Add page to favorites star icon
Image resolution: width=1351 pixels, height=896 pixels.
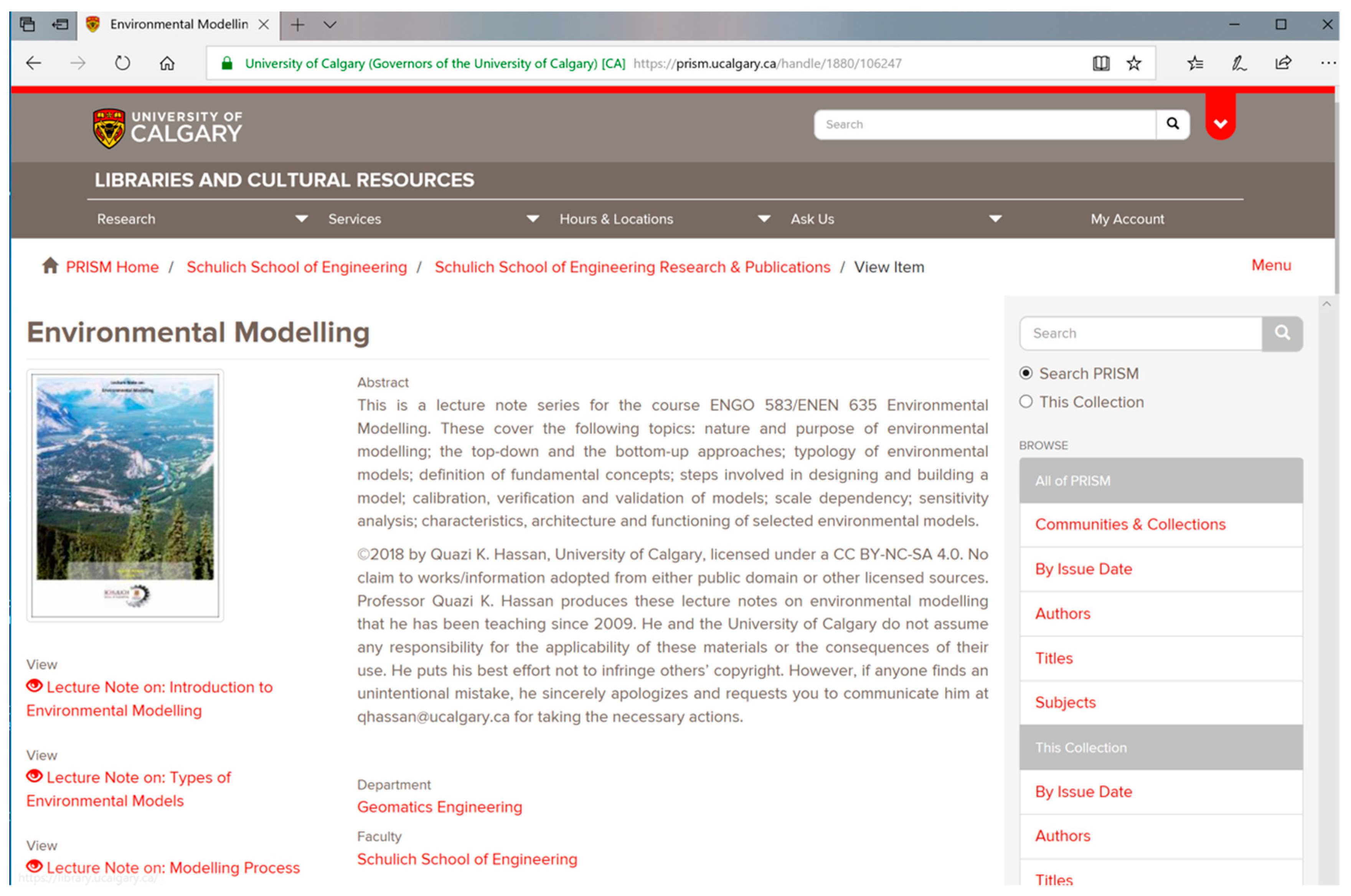[x=1134, y=63]
